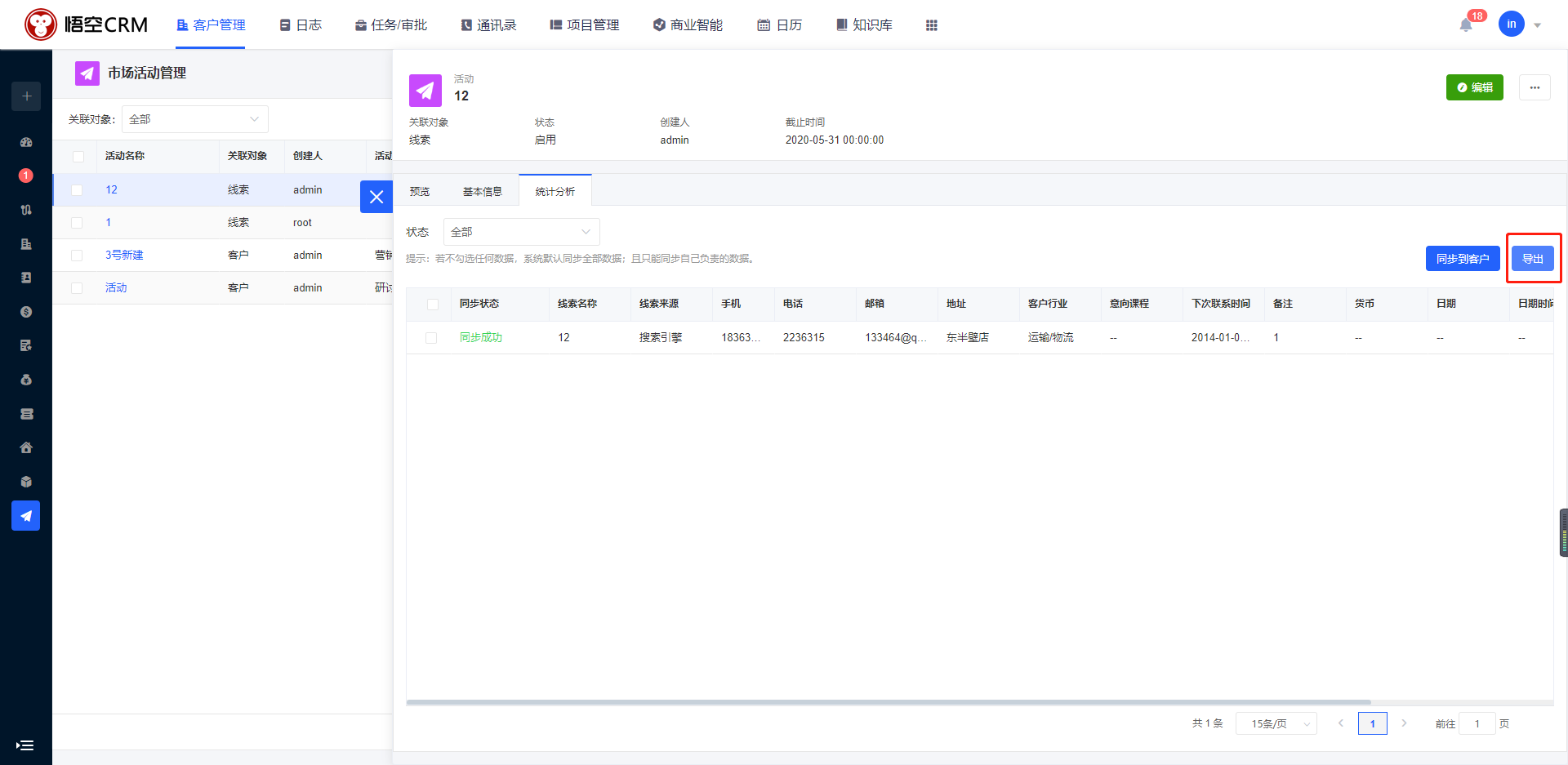The height and width of the screenshot is (765, 1568).
Task: Open the dollar-coin opportunities icon in sidebar
Action: (x=26, y=312)
